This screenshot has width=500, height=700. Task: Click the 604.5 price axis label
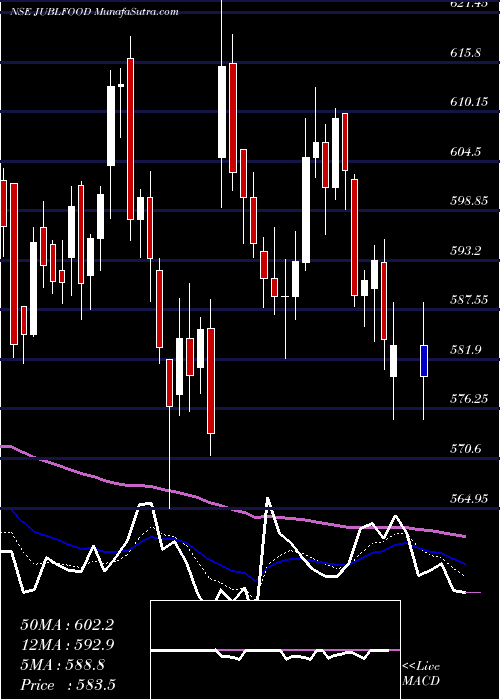pyautogui.click(x=466, y=152)
